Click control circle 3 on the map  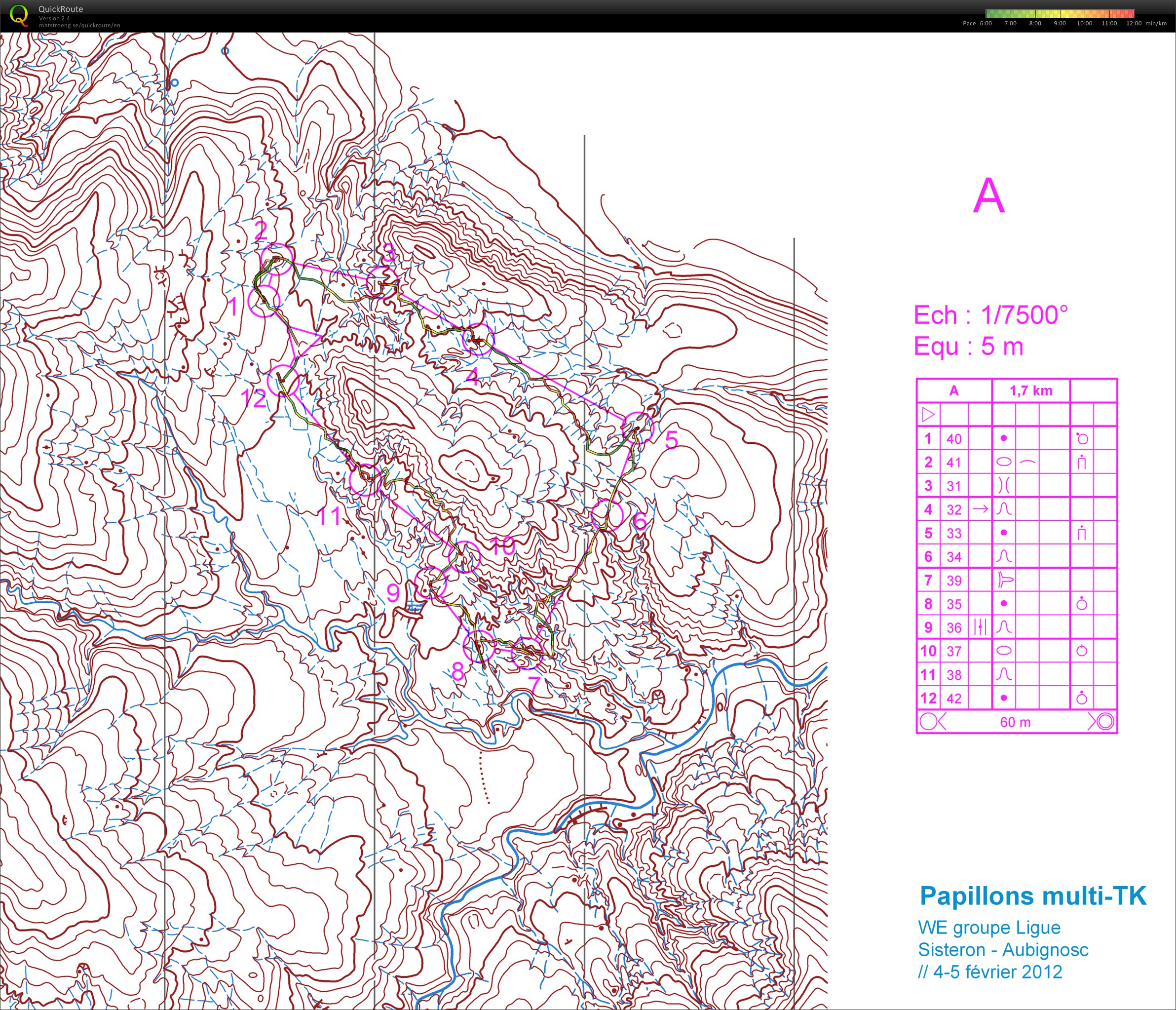[382, 283]
